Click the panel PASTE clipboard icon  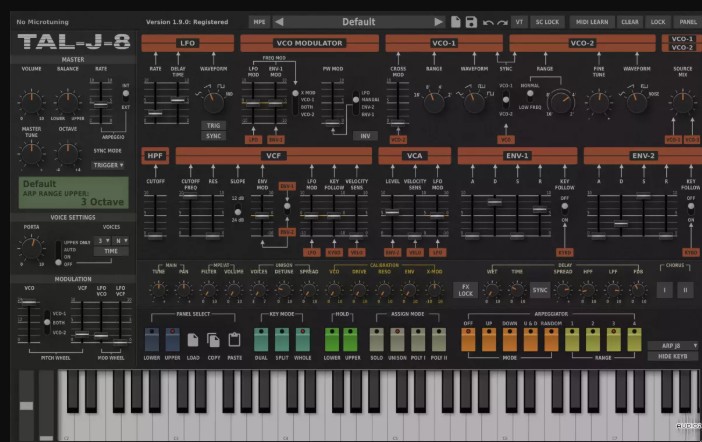click(234, 340)
